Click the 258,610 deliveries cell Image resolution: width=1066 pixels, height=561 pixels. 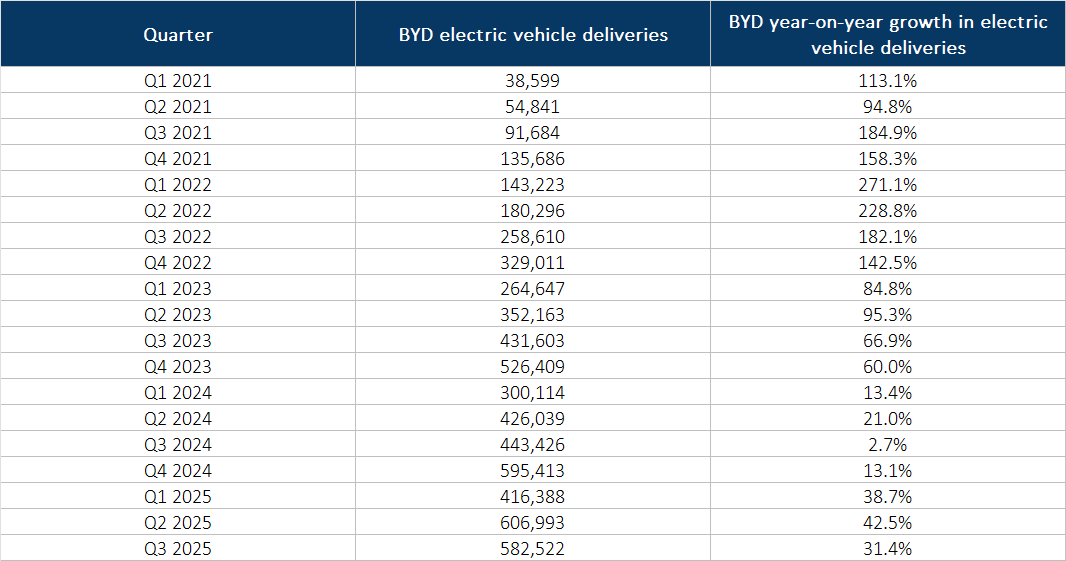[533, 236]
